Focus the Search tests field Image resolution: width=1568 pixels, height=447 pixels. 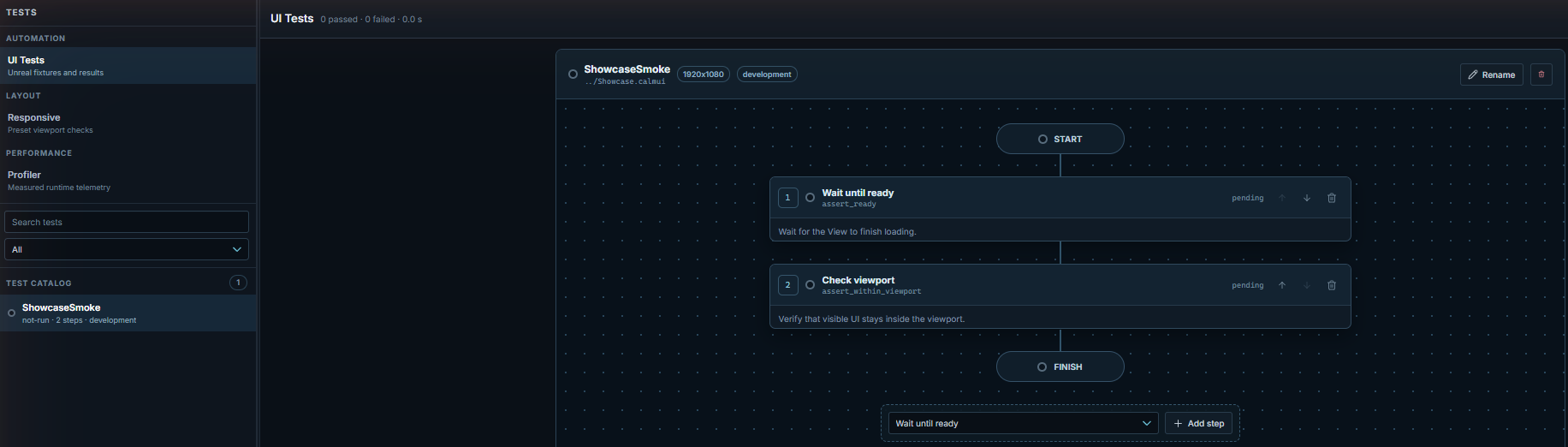coord(127,222)
